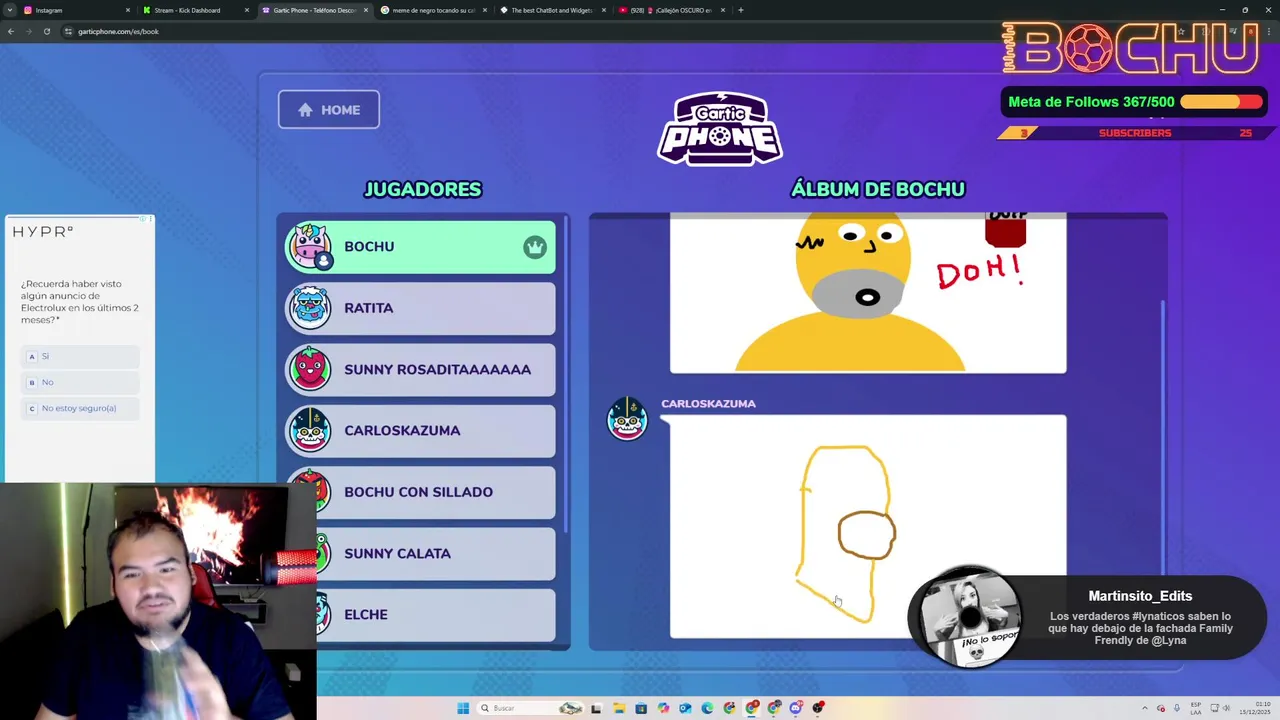The image size is (1280, 720).
Task: Open the Windows Start menu
Action: pos(463,708)
